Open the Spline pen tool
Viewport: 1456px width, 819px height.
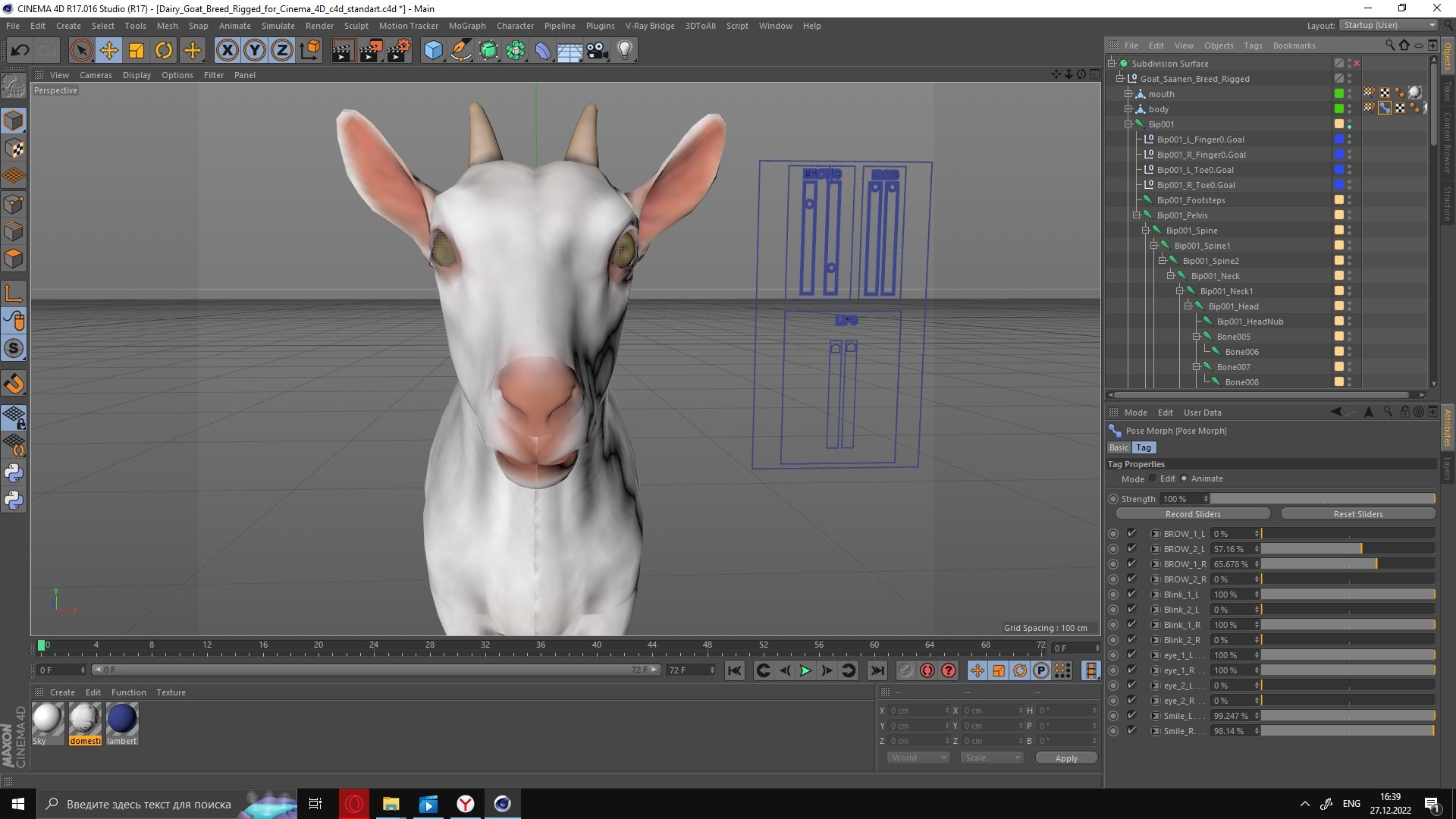click(x=460, y=51)
